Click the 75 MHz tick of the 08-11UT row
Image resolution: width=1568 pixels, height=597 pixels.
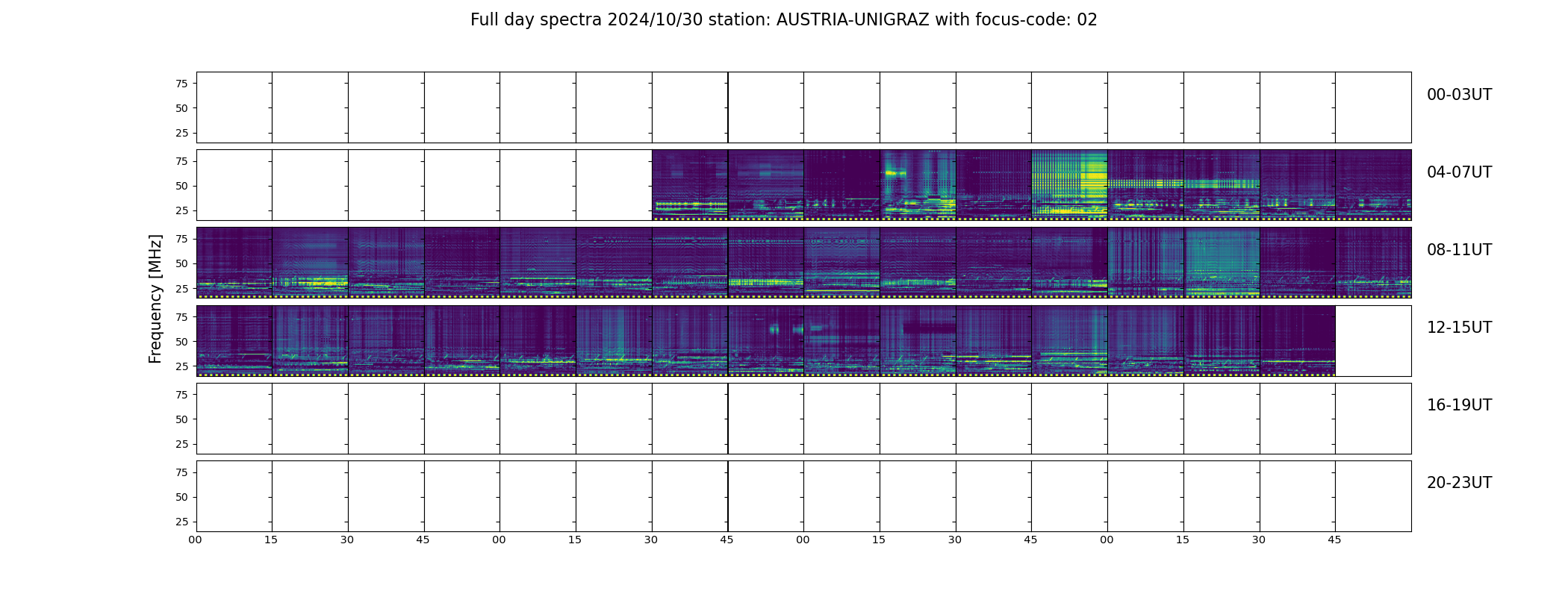tap(181, 239)
